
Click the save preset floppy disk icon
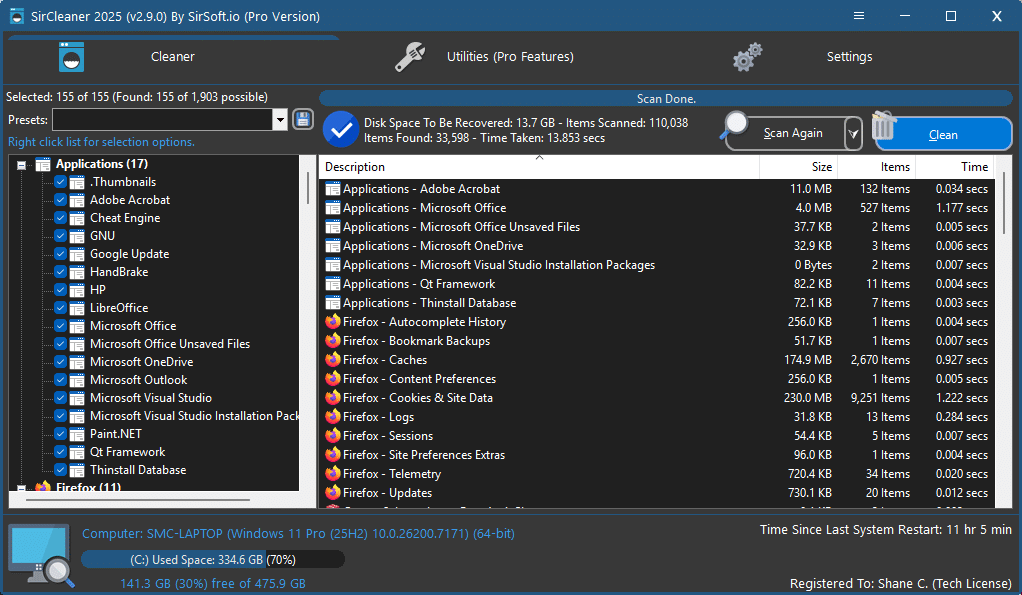click(303, 120)
